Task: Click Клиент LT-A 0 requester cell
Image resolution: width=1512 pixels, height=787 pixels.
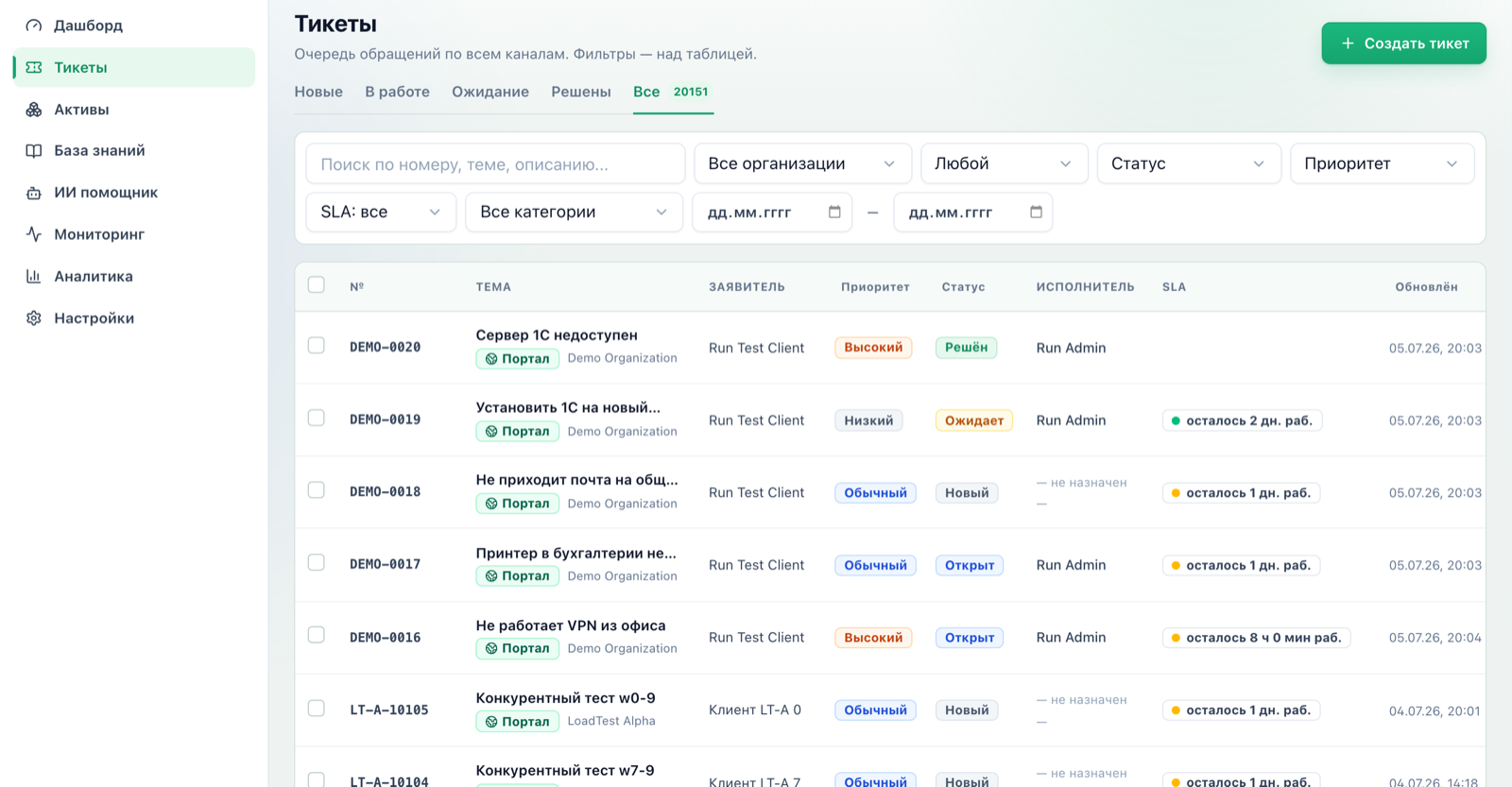Action: point(755,710)
